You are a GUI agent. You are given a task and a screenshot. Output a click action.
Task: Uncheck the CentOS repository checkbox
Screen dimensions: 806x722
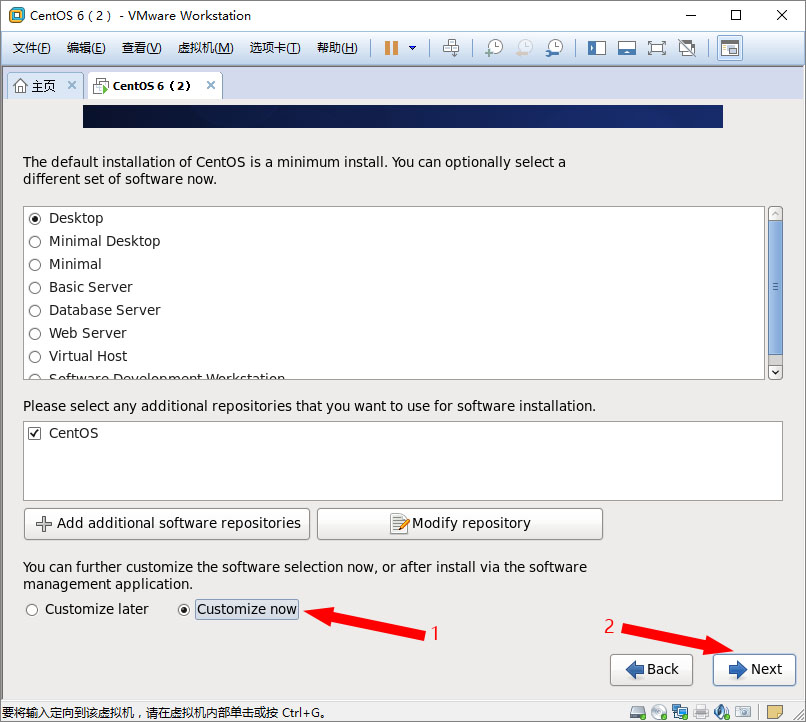tap(36, 433)
